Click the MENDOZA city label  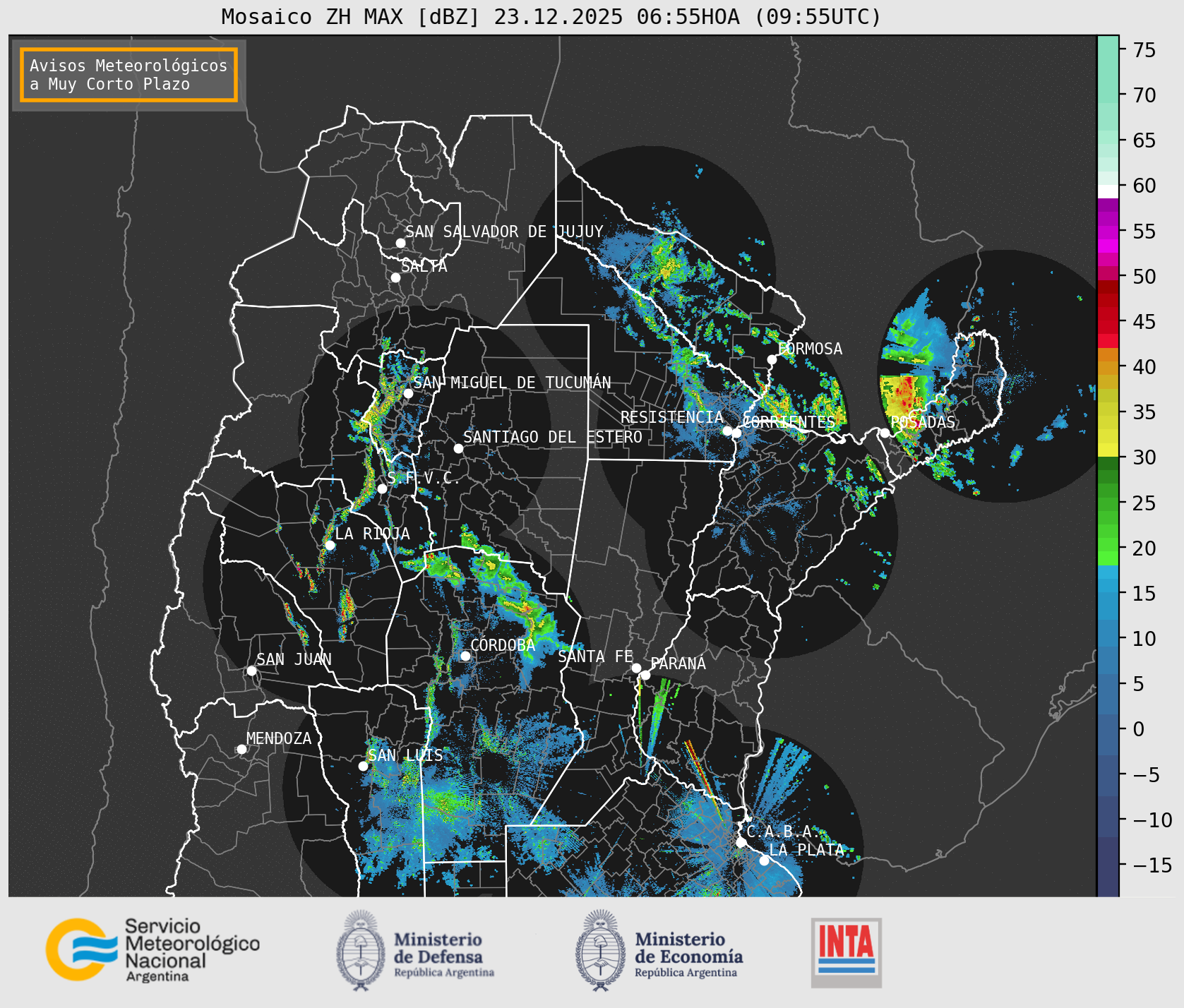(x=279, y=738)
